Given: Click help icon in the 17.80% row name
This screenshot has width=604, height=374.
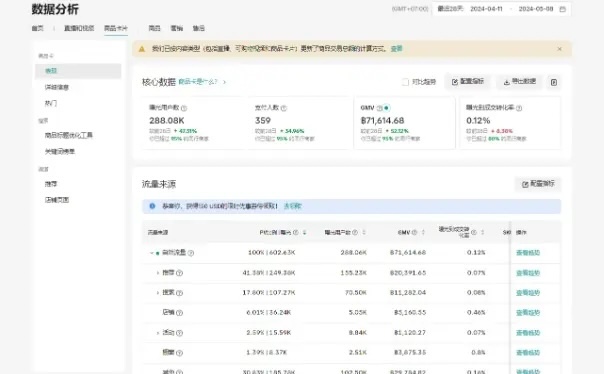Looking at the screenshot, I should pyautogui.click(x=180, y=293).
